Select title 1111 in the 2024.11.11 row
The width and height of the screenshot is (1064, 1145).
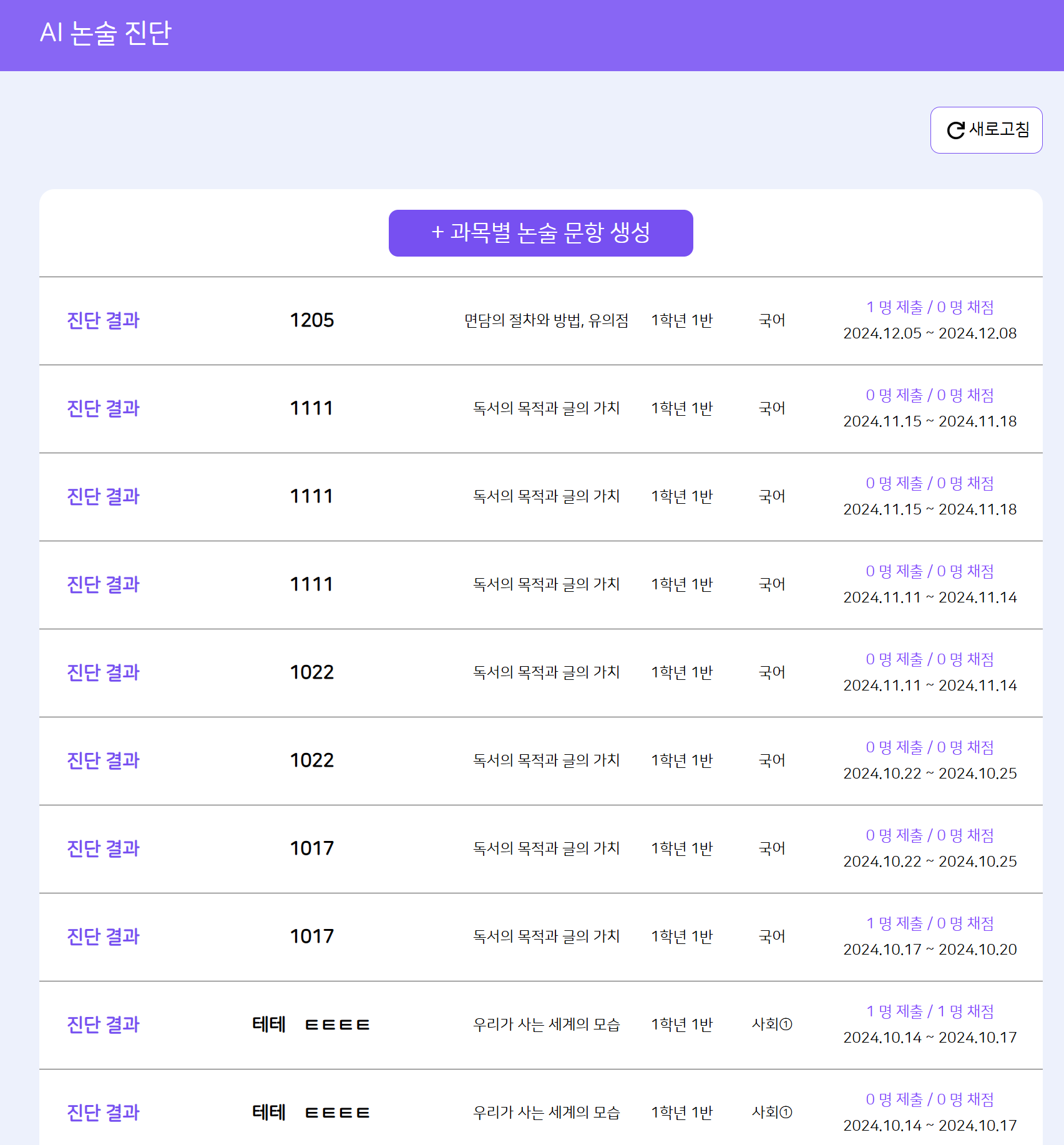(x=312, y=584)
